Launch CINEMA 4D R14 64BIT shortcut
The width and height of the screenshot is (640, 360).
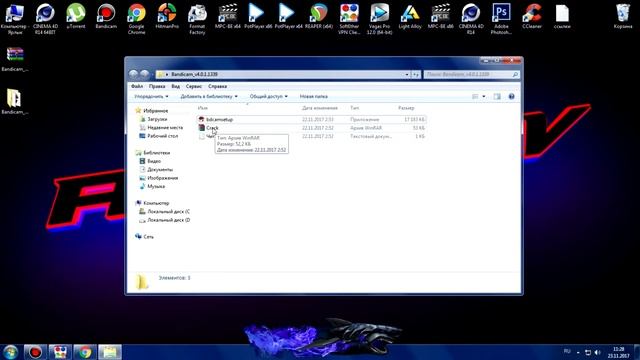point(45,18)
